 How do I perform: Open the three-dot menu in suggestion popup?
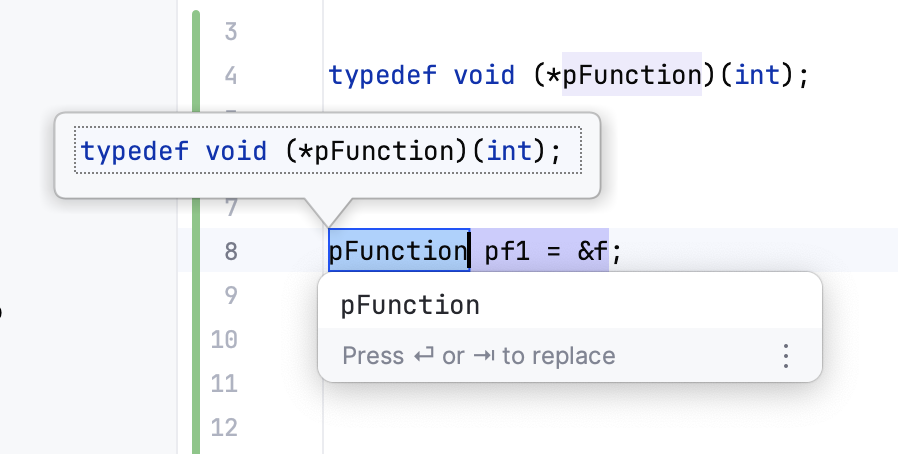coord(786,356)
